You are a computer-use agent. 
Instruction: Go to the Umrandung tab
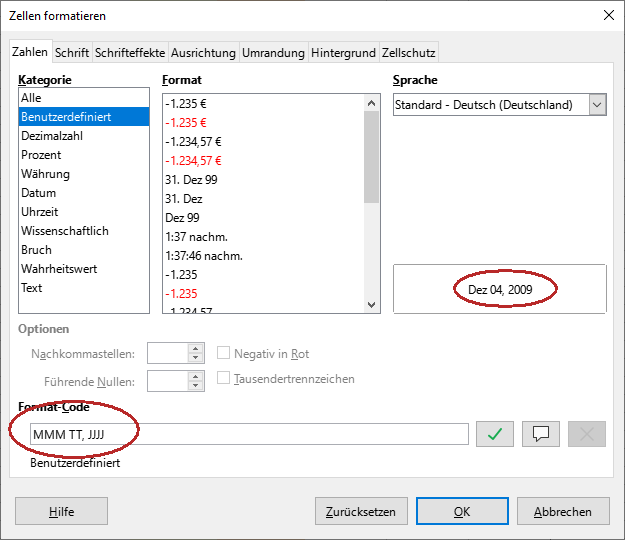[x=273, y=53]
